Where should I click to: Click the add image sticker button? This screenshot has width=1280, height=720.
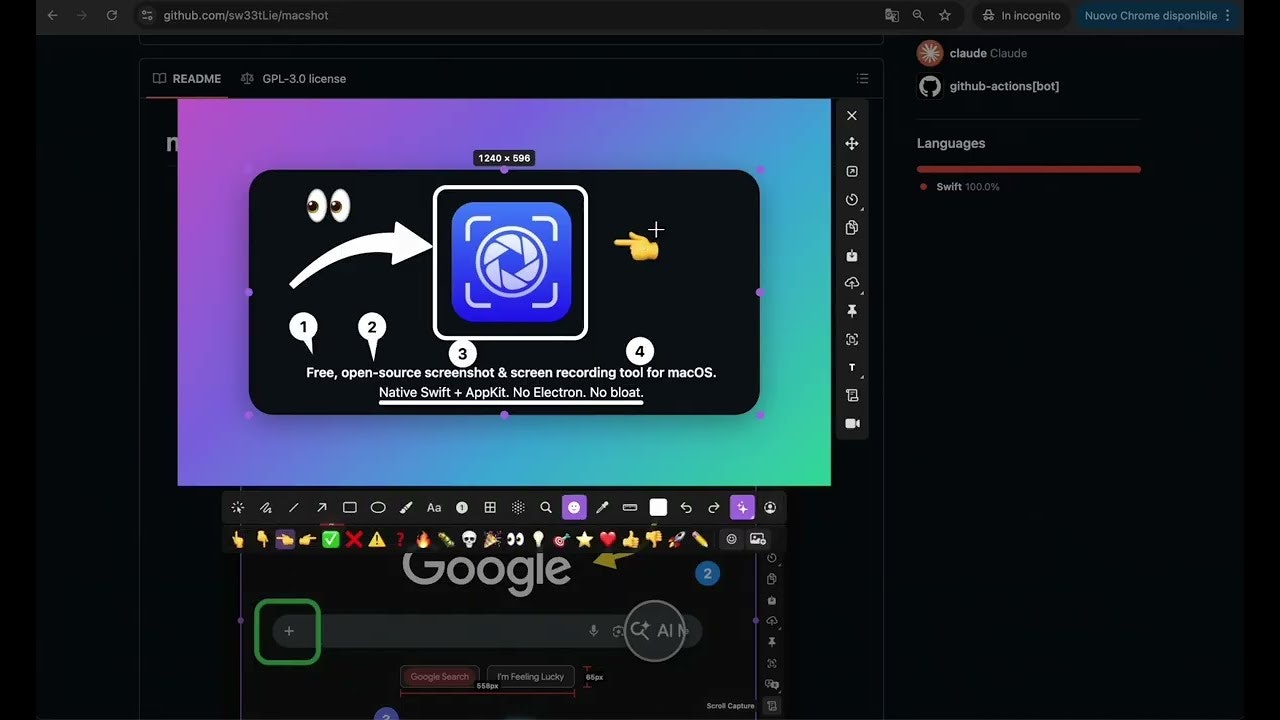tap(757, 539)
